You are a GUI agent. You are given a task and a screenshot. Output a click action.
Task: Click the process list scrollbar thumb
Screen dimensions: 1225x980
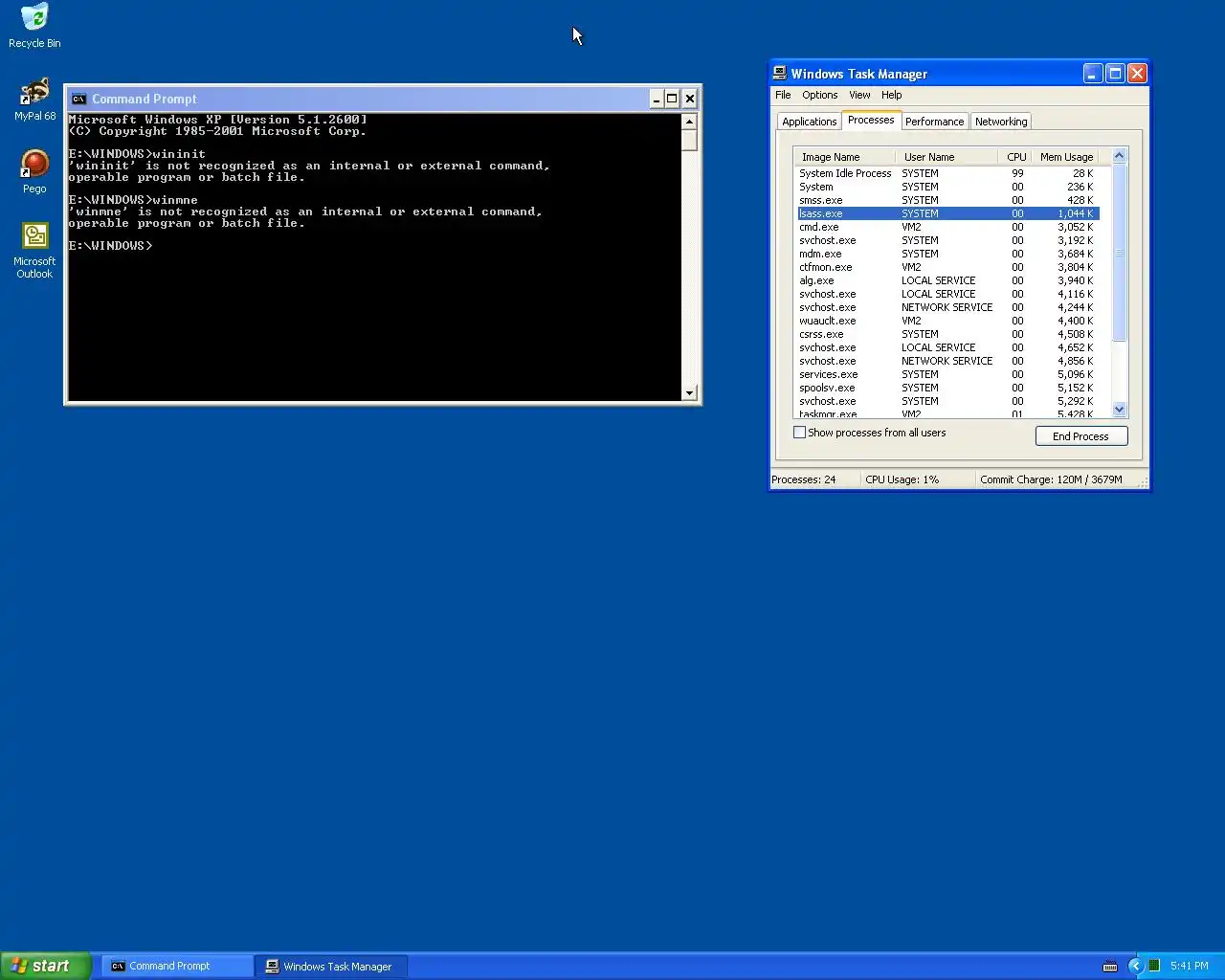[1120, 253]
